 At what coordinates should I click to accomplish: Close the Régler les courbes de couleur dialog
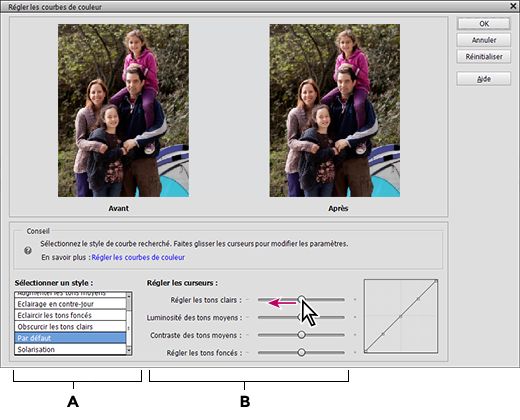click(x=514, y=6)
